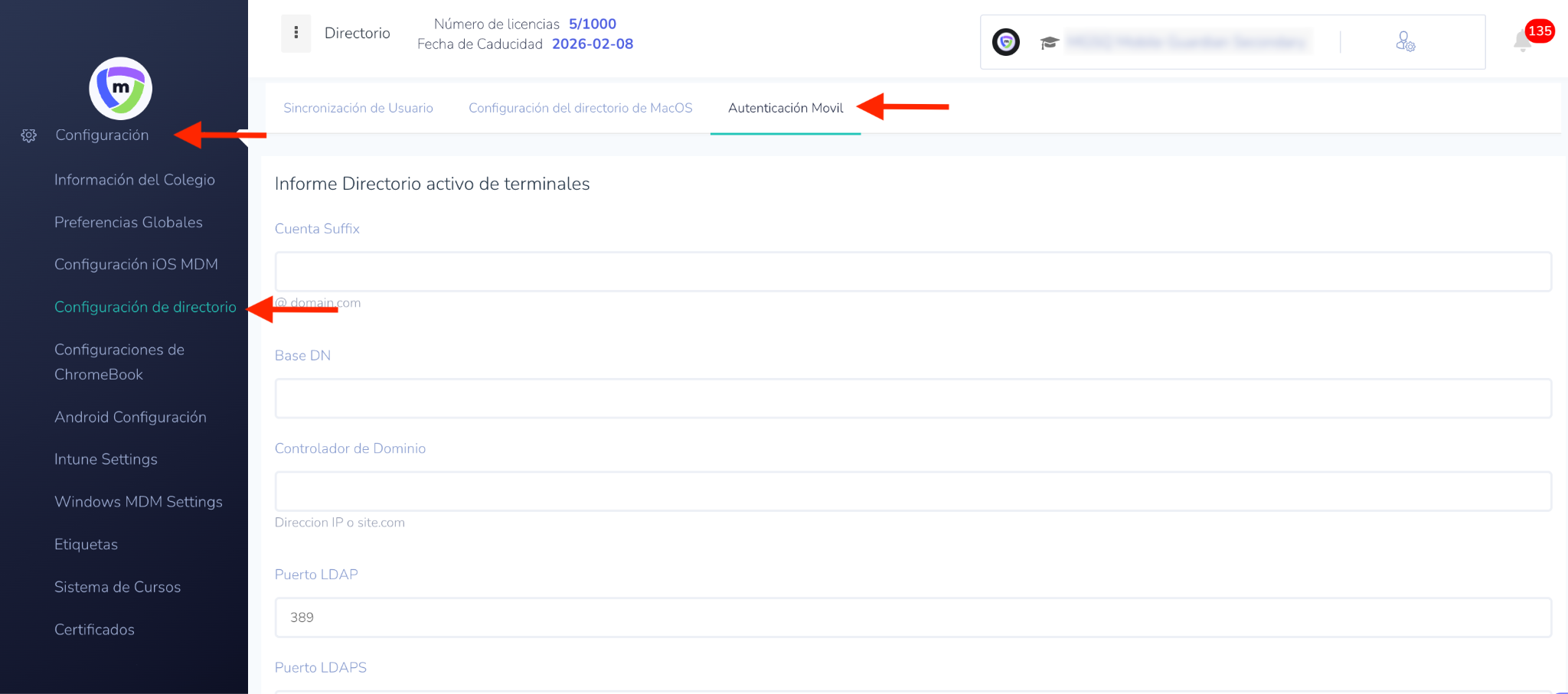
Task: Click the three-dot menu icon beside Directorio
Action: point(296,33)
